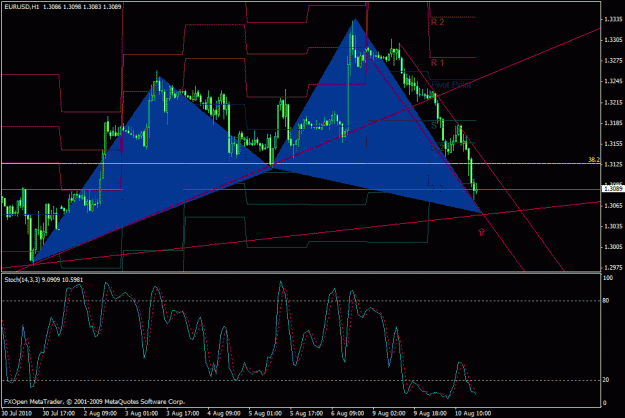Select the red up-arrow marker below the pattern
The width and height of the screenshot is (625, 418).
482,232
